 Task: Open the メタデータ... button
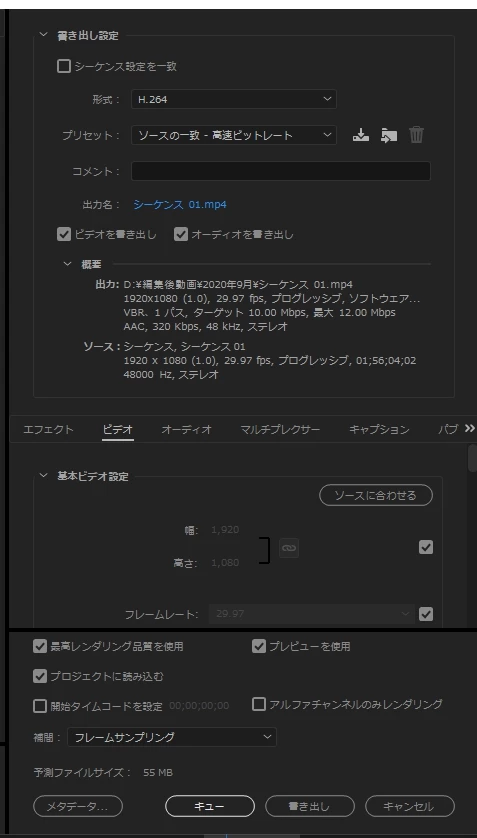(78, 806)
